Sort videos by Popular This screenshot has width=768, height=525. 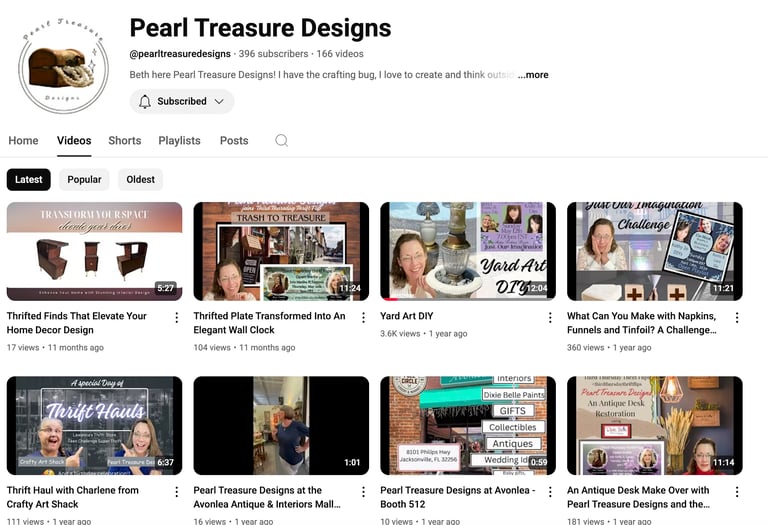[84, 180]
